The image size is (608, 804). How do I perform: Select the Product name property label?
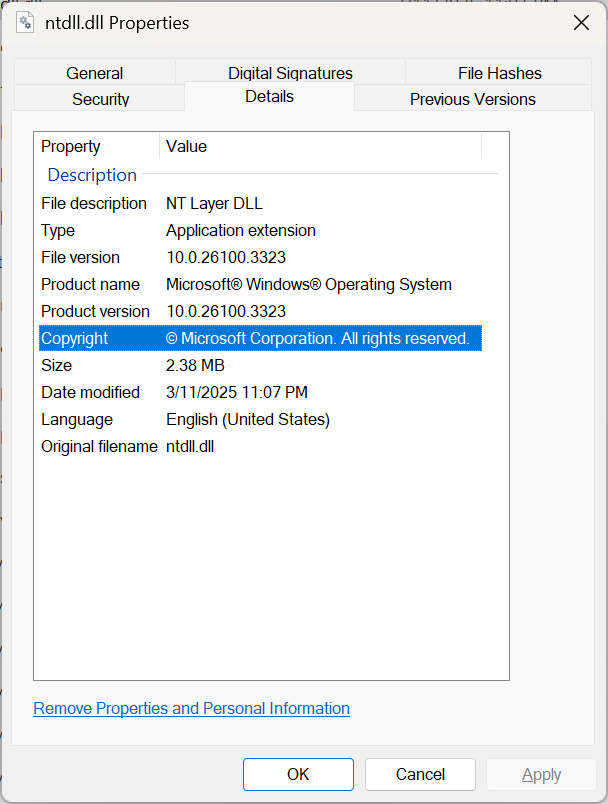(x=90, y=285)
